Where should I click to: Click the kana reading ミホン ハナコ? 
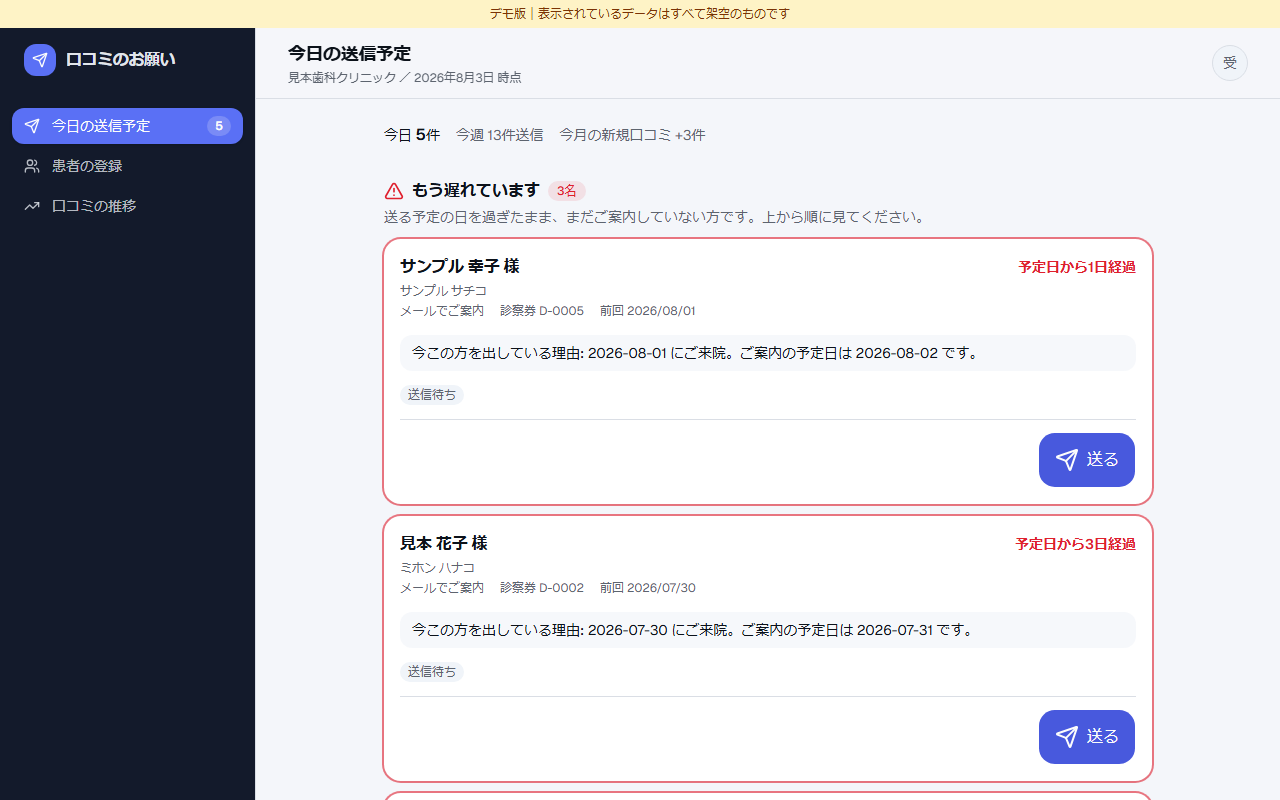coord(438,567)
